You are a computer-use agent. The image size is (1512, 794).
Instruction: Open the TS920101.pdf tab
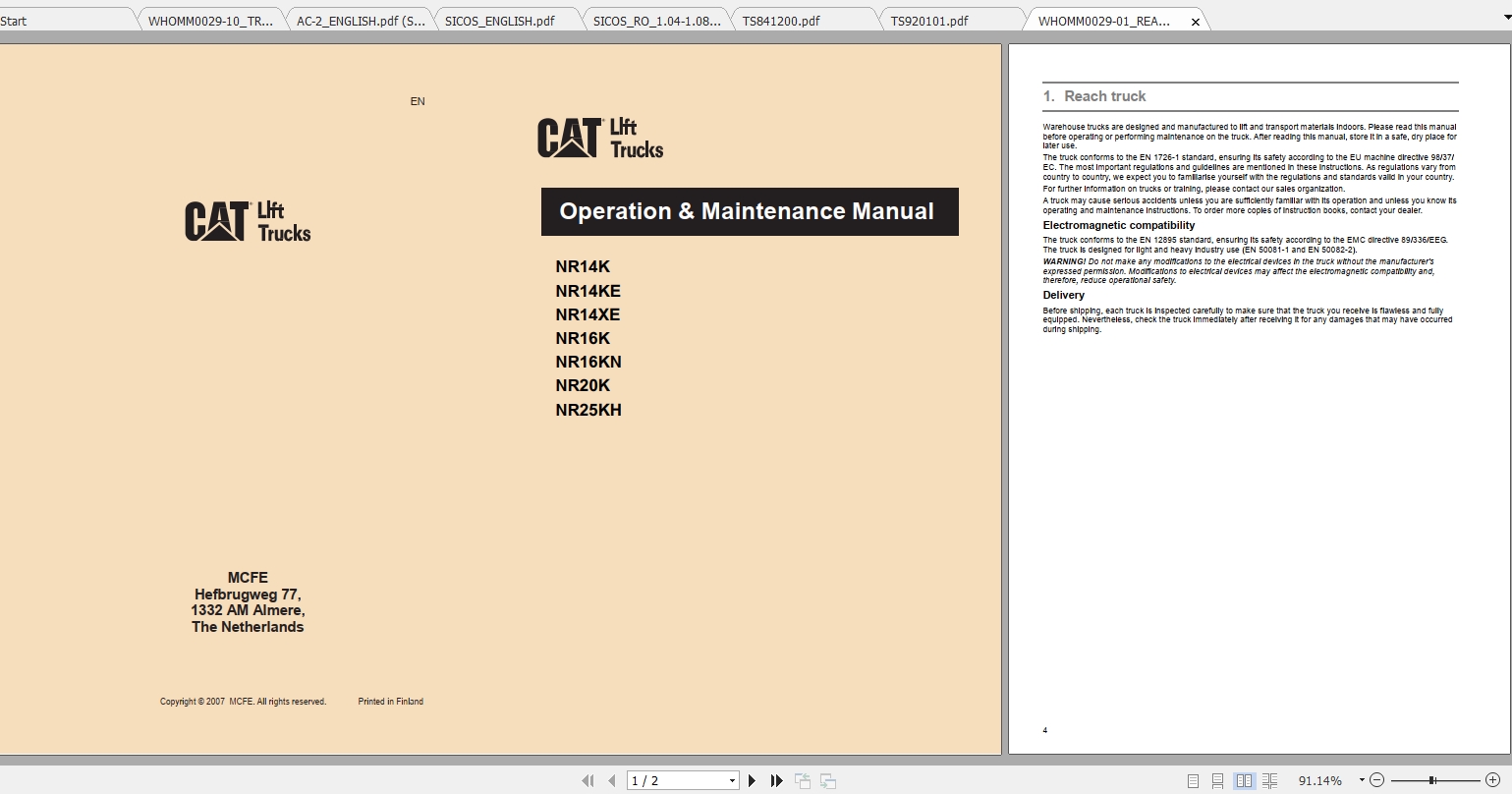point(954,21)
